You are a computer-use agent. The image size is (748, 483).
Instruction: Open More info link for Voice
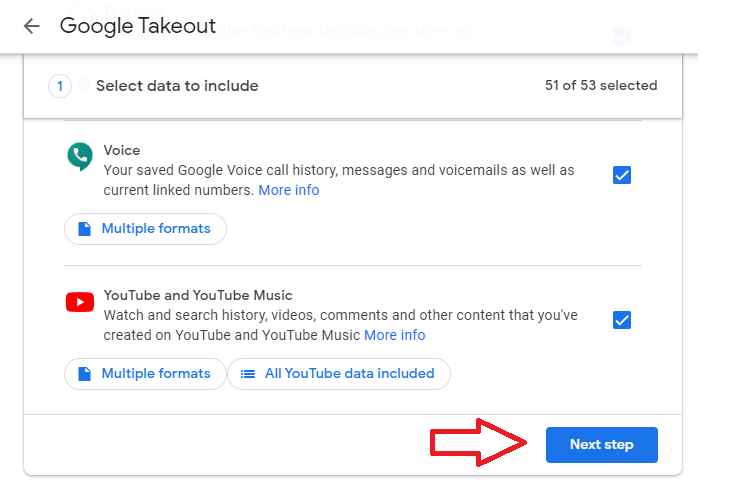click(289, 190)
